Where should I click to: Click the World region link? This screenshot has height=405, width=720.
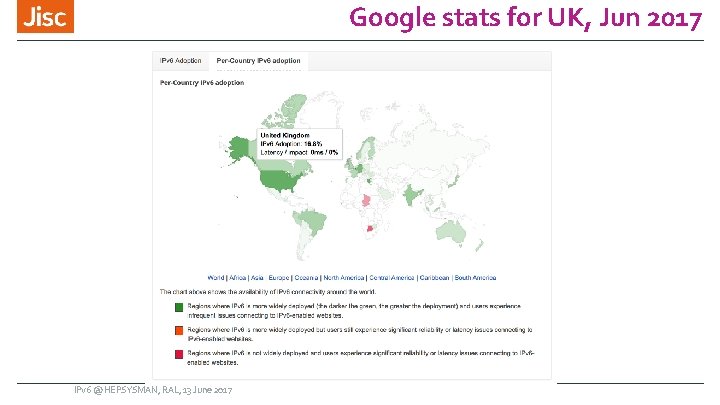(x=216, y=277)
